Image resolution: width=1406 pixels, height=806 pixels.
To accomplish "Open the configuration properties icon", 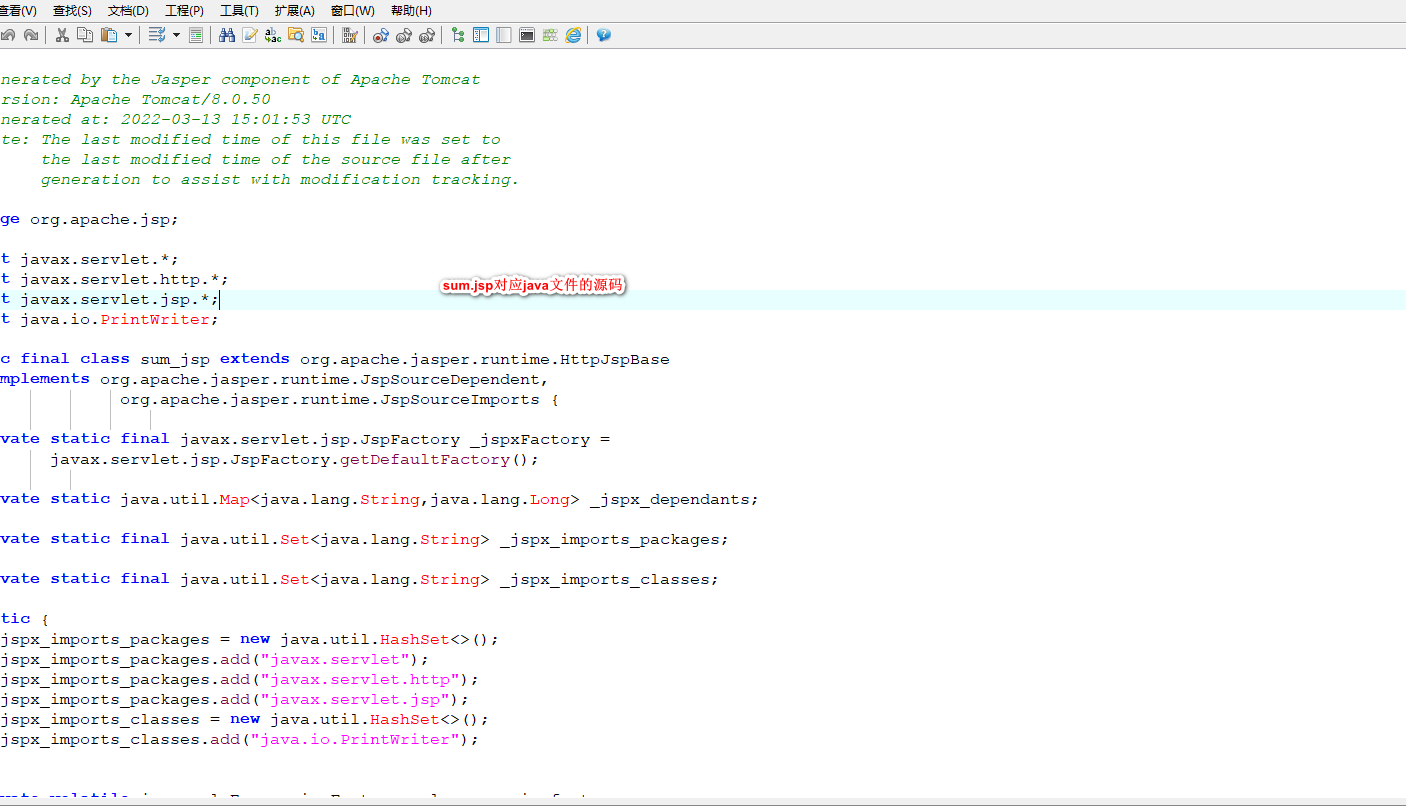I will [350, 35].
